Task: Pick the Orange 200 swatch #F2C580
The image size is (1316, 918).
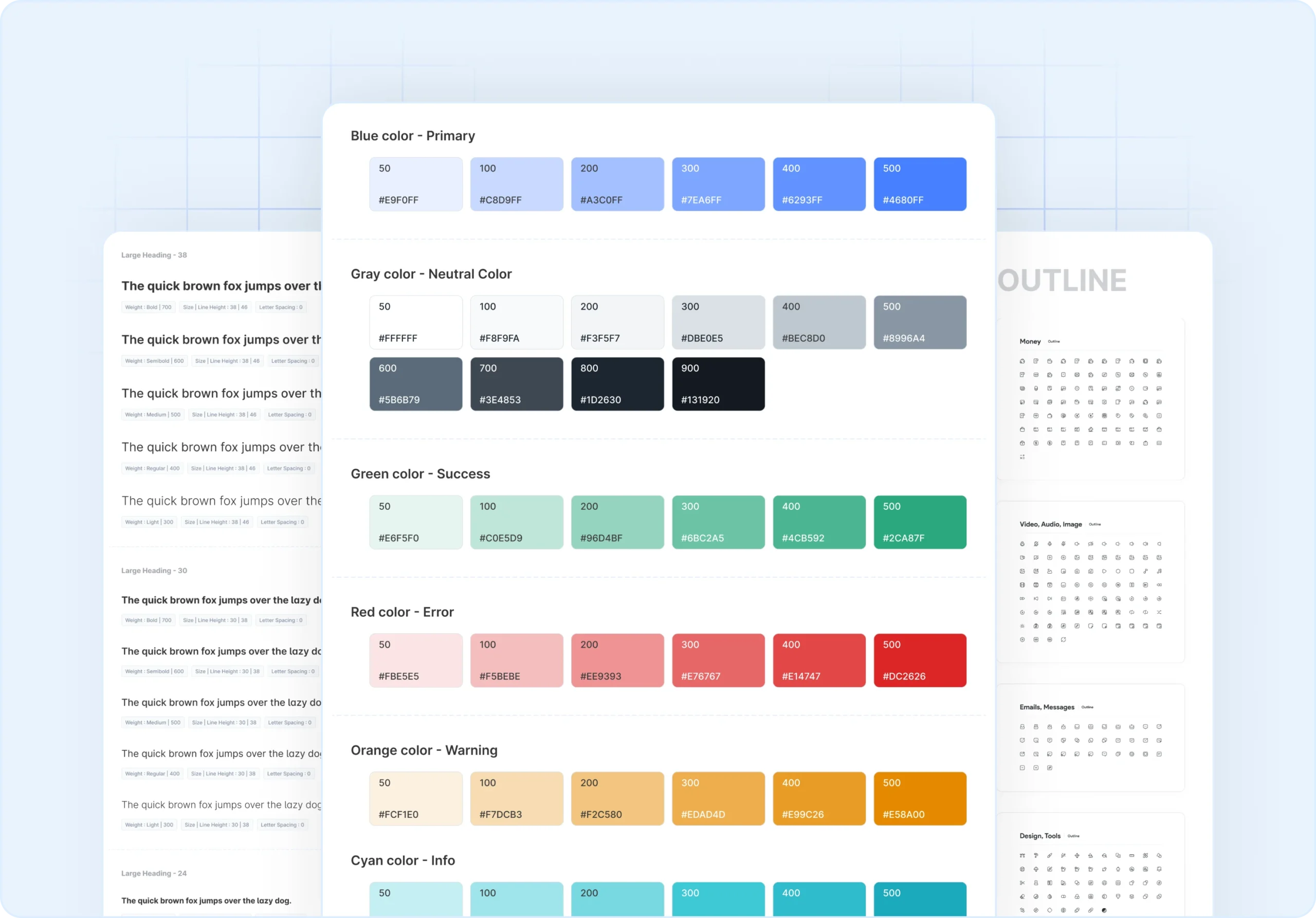Action: 617,798
